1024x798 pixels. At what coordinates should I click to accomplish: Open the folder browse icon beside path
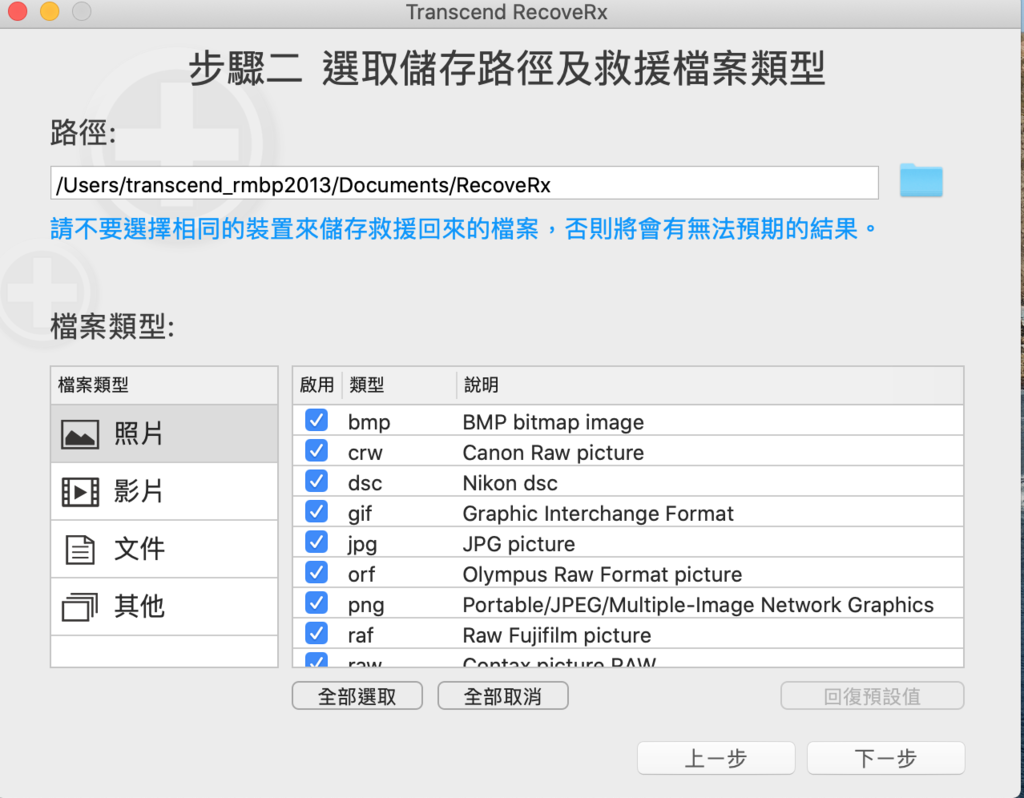(x=921, y=180)
